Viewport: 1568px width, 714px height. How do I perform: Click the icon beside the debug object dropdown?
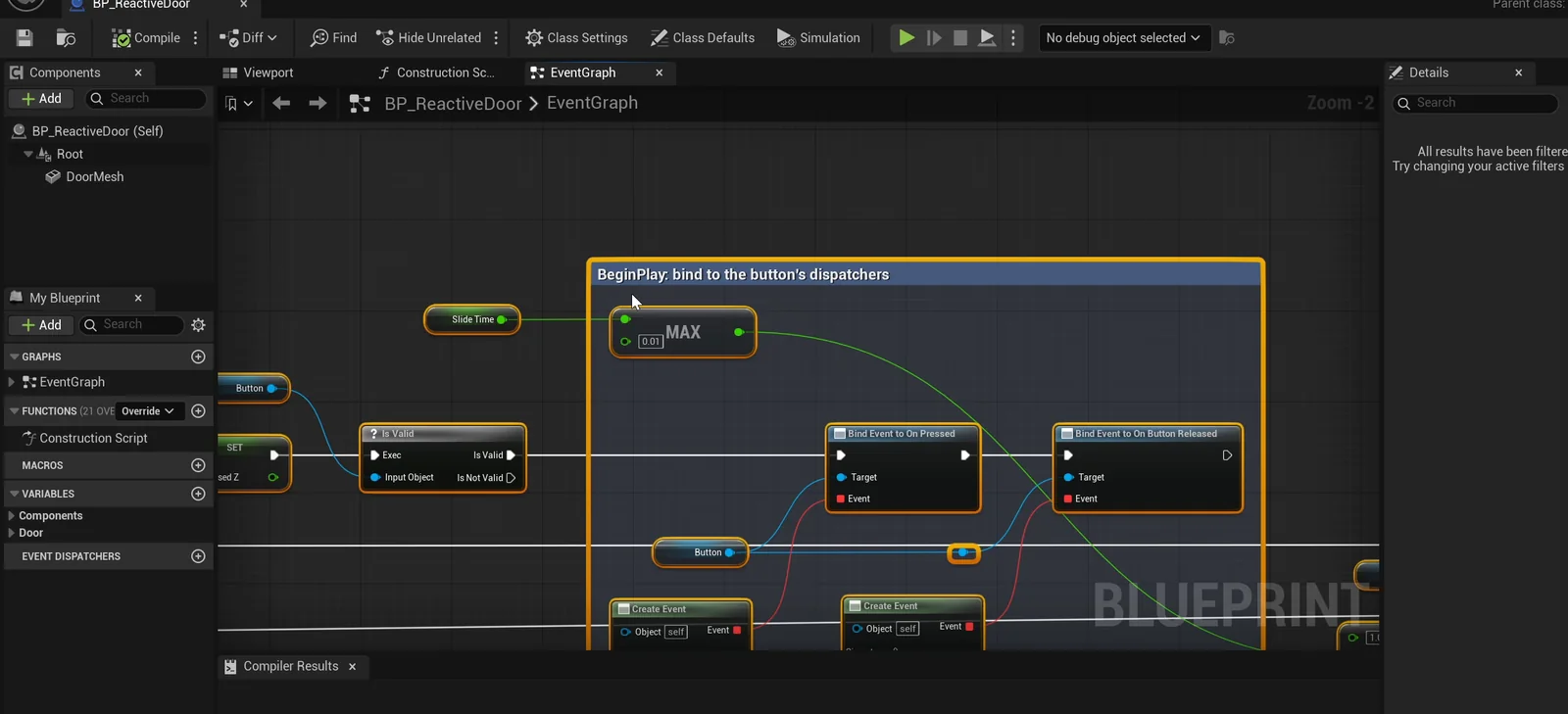[1227, 38]
